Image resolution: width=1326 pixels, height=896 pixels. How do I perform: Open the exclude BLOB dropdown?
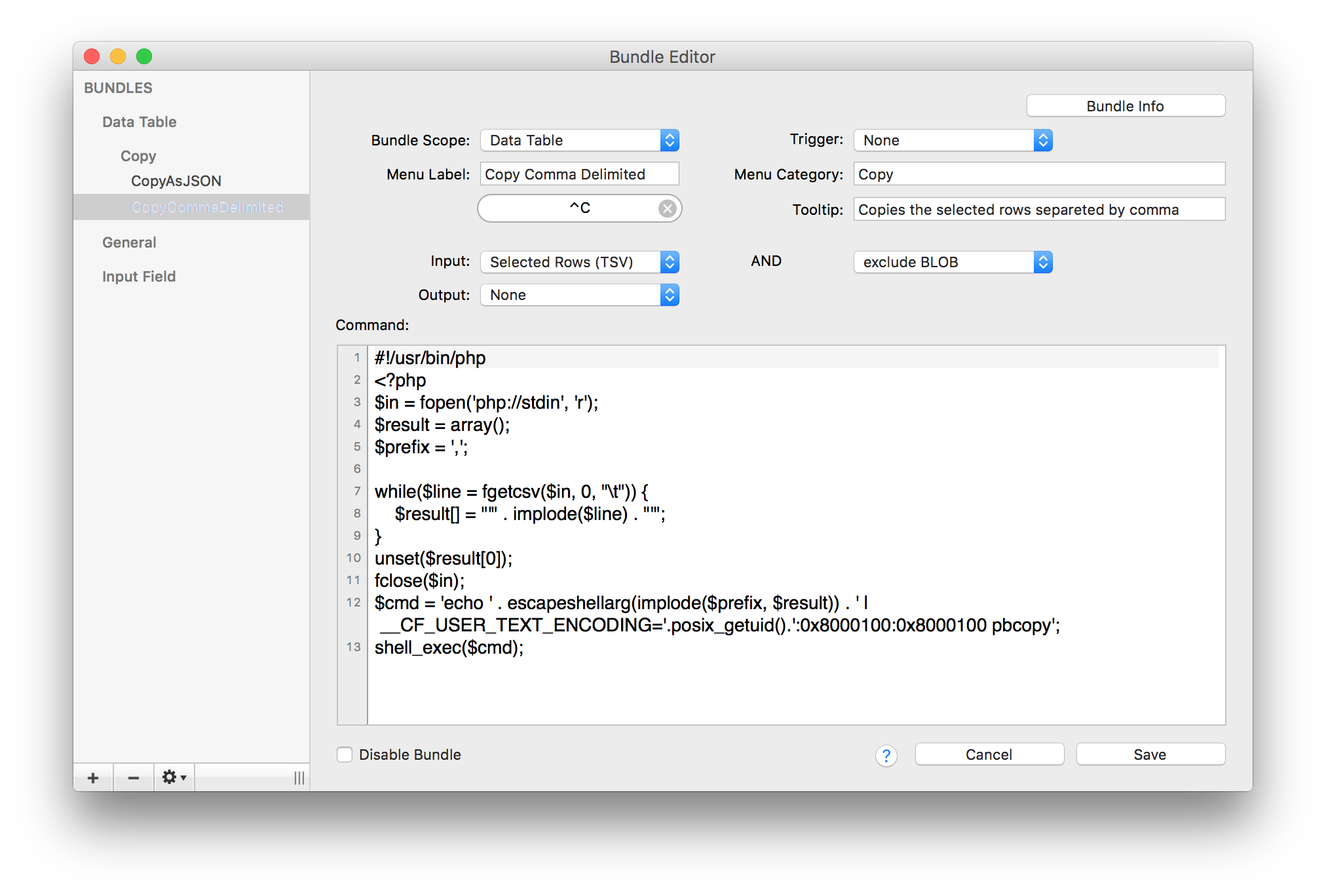[953, 262]
